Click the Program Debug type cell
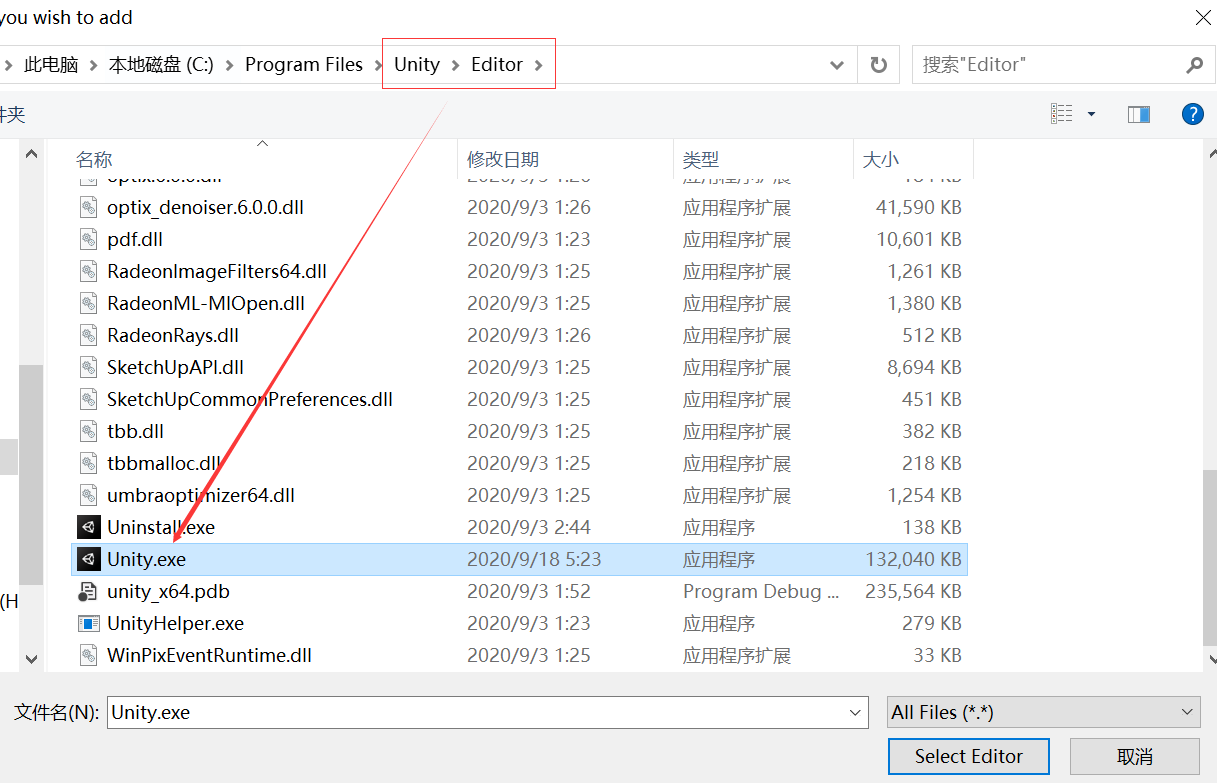 (x=760, y=591)
